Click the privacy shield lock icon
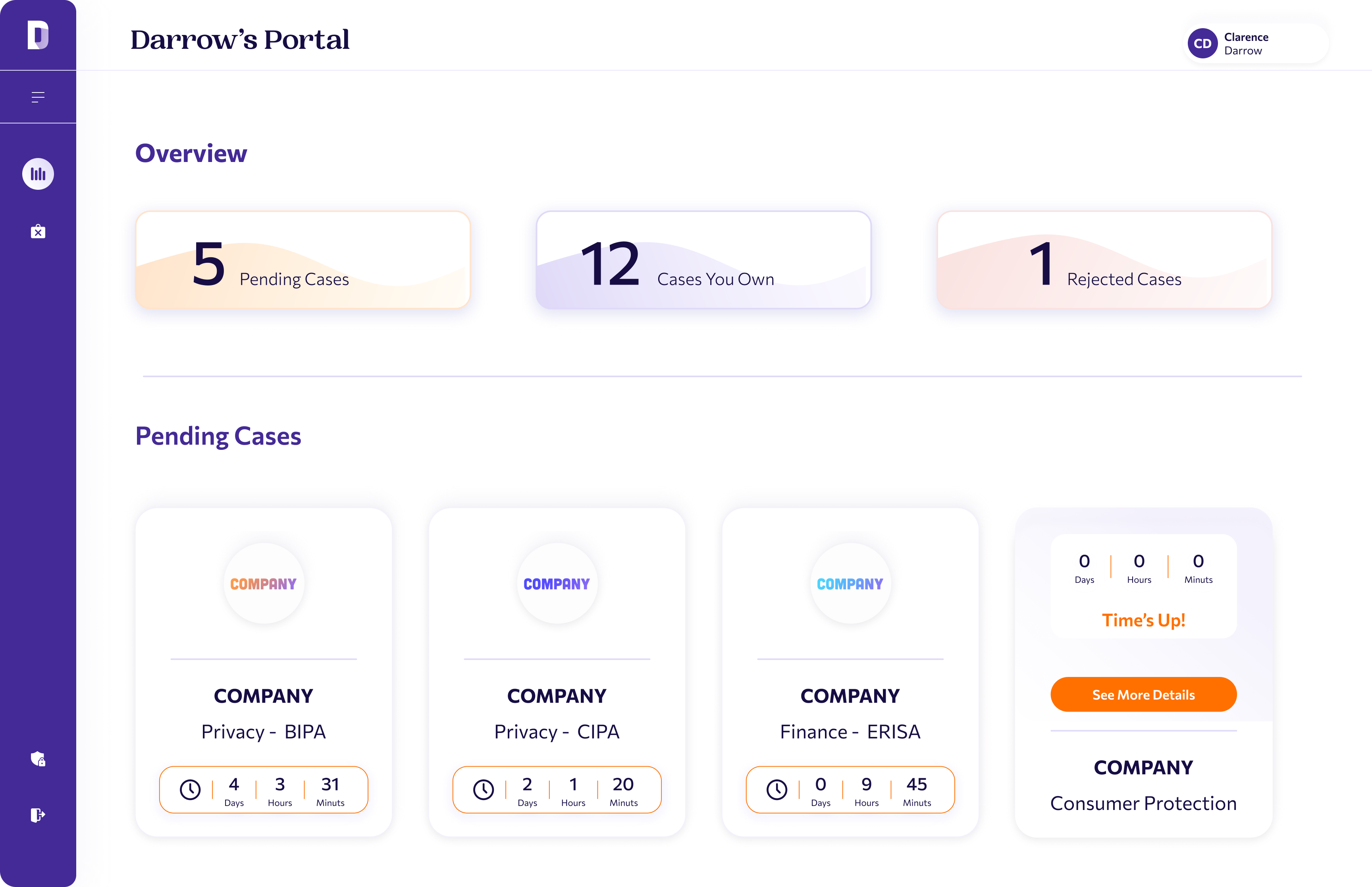The height and width of the screenshot is (887, 1372). point(38,759)
